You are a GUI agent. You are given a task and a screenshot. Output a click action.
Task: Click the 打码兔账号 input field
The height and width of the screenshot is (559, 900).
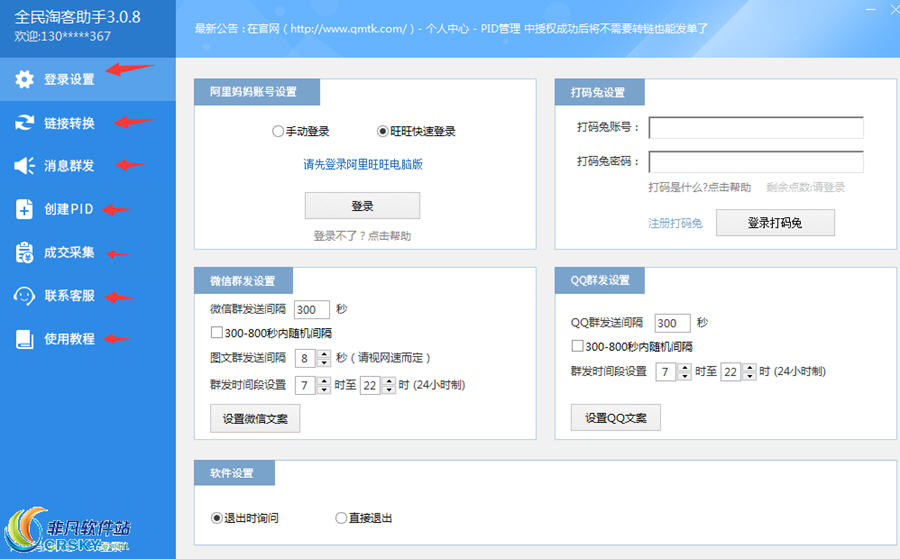click(756, 127)
